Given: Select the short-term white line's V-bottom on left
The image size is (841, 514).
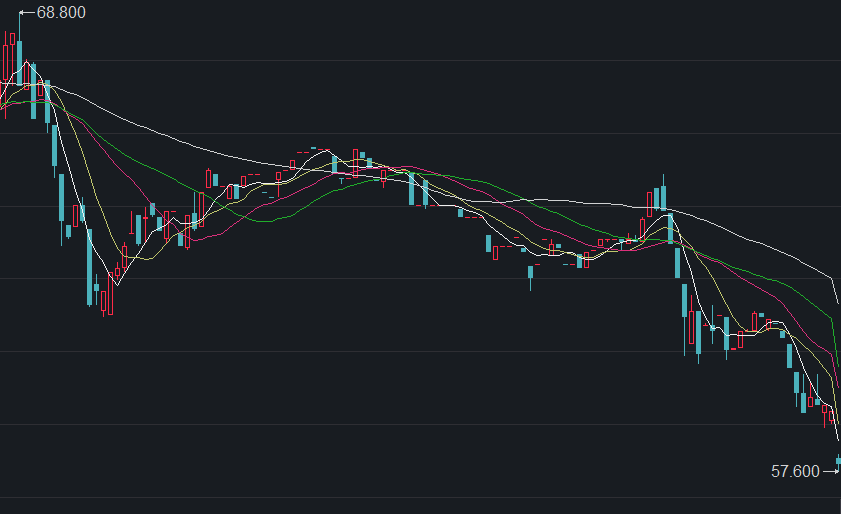Looking at the screenshot, I should point(116,286).
